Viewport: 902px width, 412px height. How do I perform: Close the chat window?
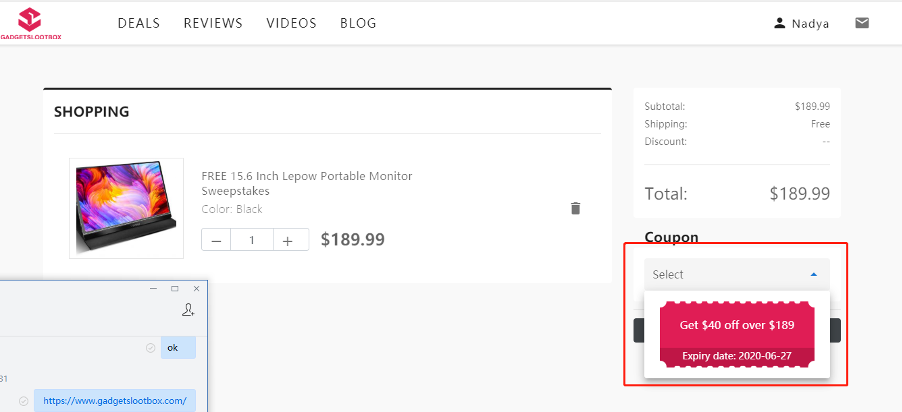click(x=196, y=288)
